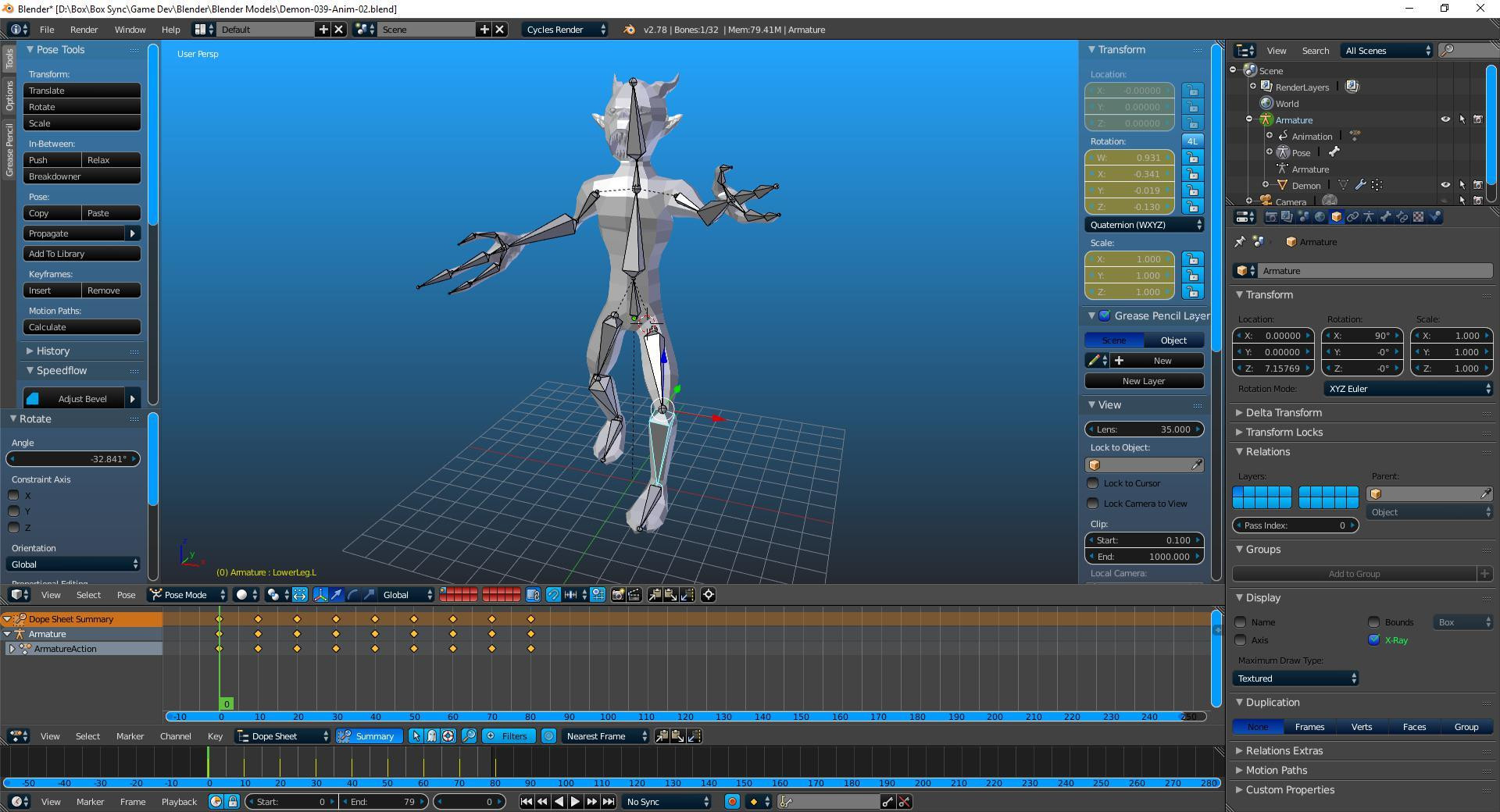The image size is (1500, 812).
Task: Expand the ArmatureAction channel in dope sheet
Action: (x=12, y=649)
